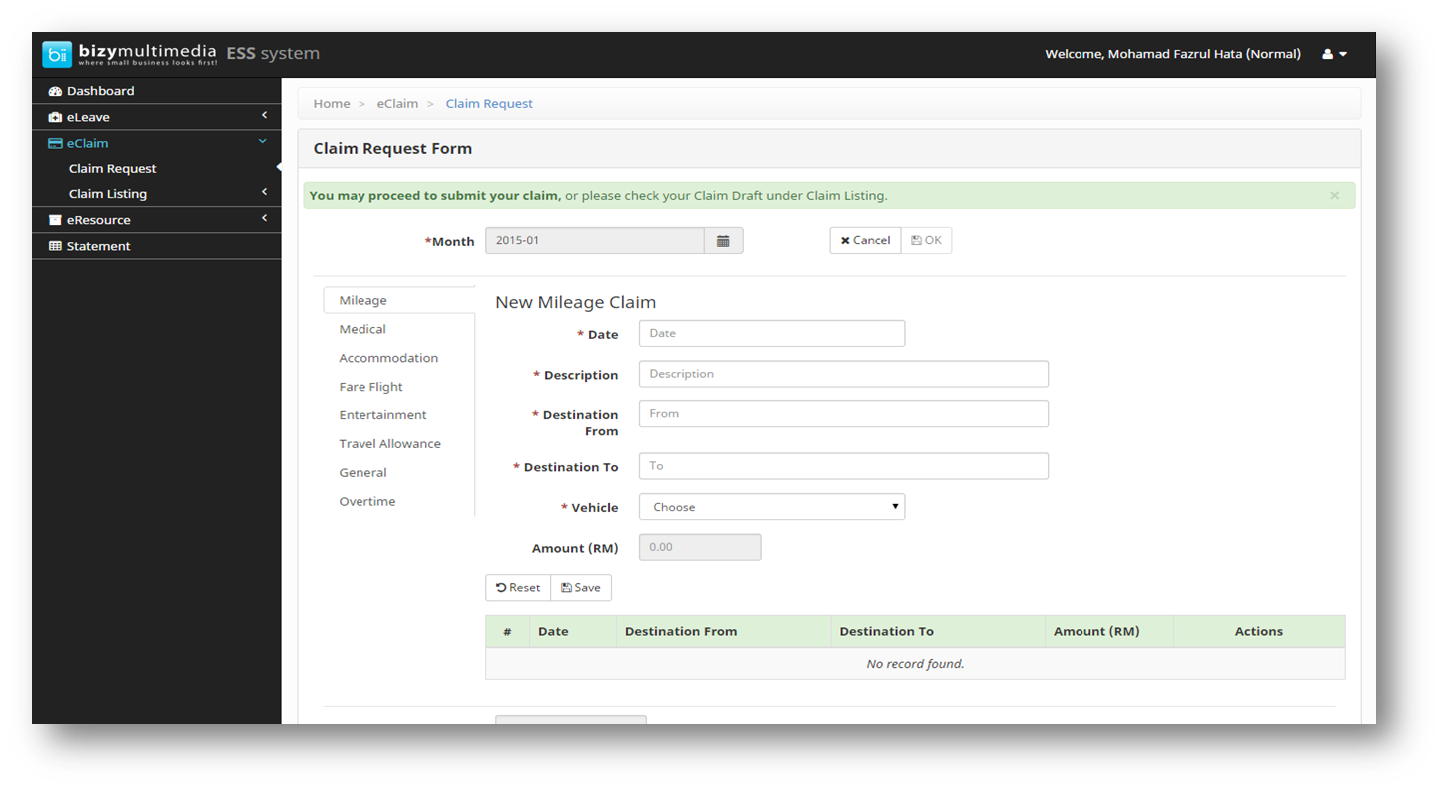The width and height of the screenshot is (1443, 790).
Task: Click Save button for mileage claim
Action: click(x=581, y=588)
